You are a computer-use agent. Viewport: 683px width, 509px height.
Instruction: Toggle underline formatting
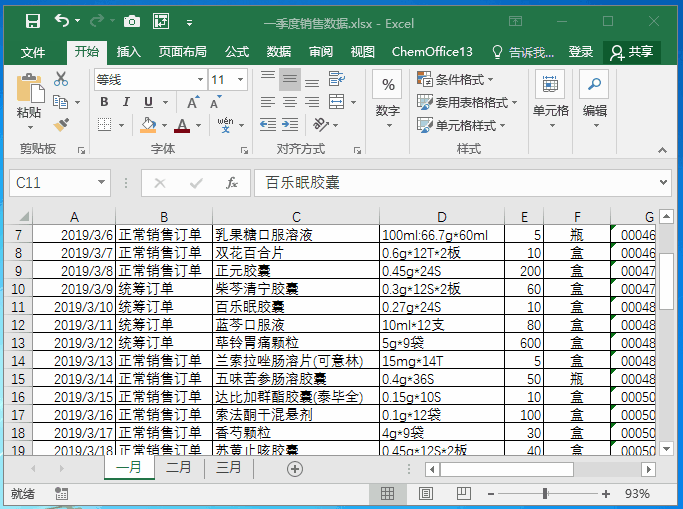point(149,102)
